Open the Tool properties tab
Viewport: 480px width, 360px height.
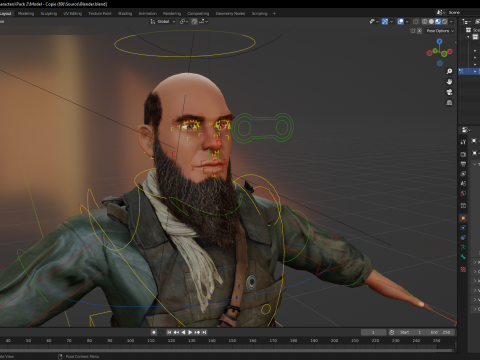[x=463, y=142]
